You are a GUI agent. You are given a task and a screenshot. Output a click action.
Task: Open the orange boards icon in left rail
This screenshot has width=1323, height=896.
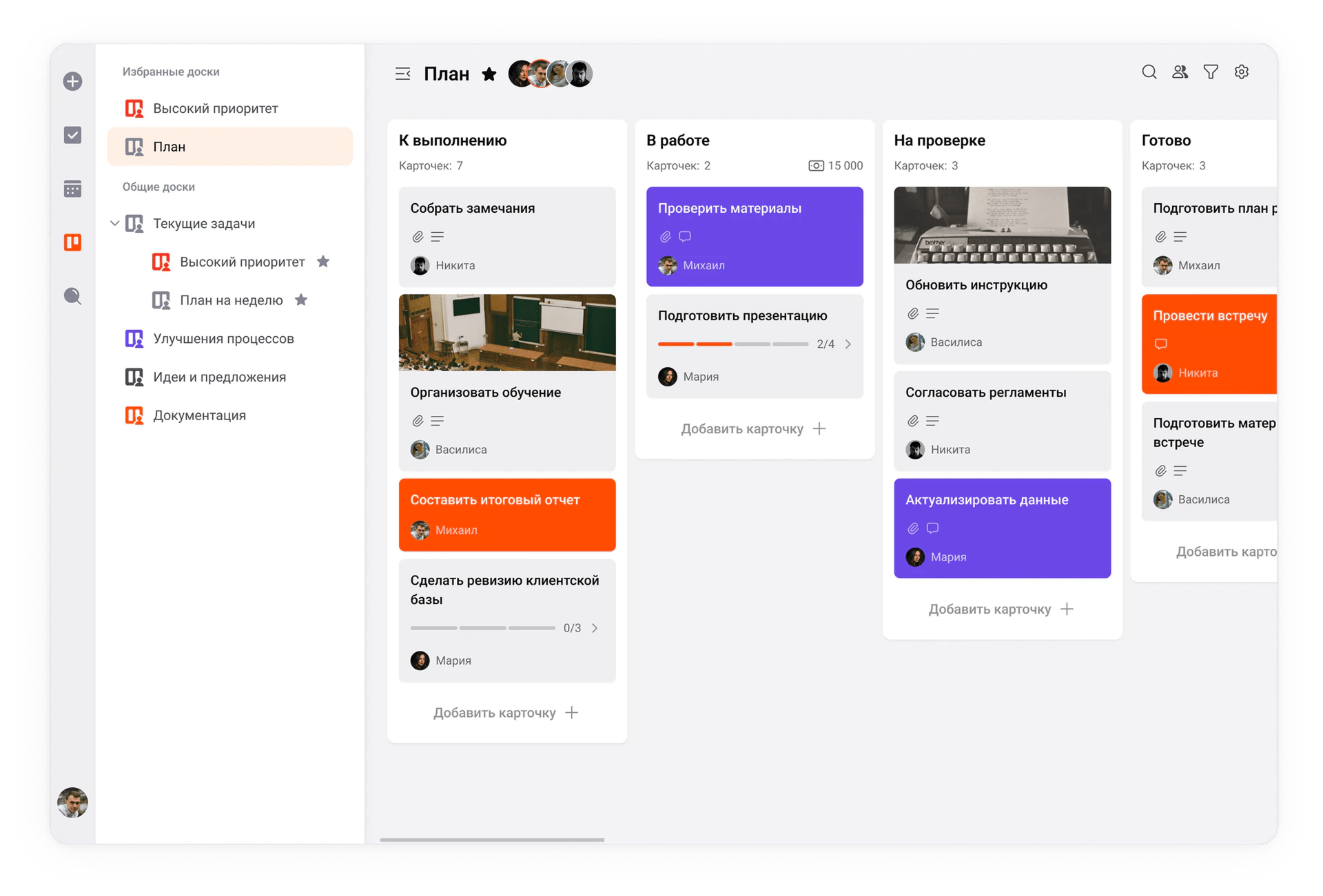(x=72, y=242)
